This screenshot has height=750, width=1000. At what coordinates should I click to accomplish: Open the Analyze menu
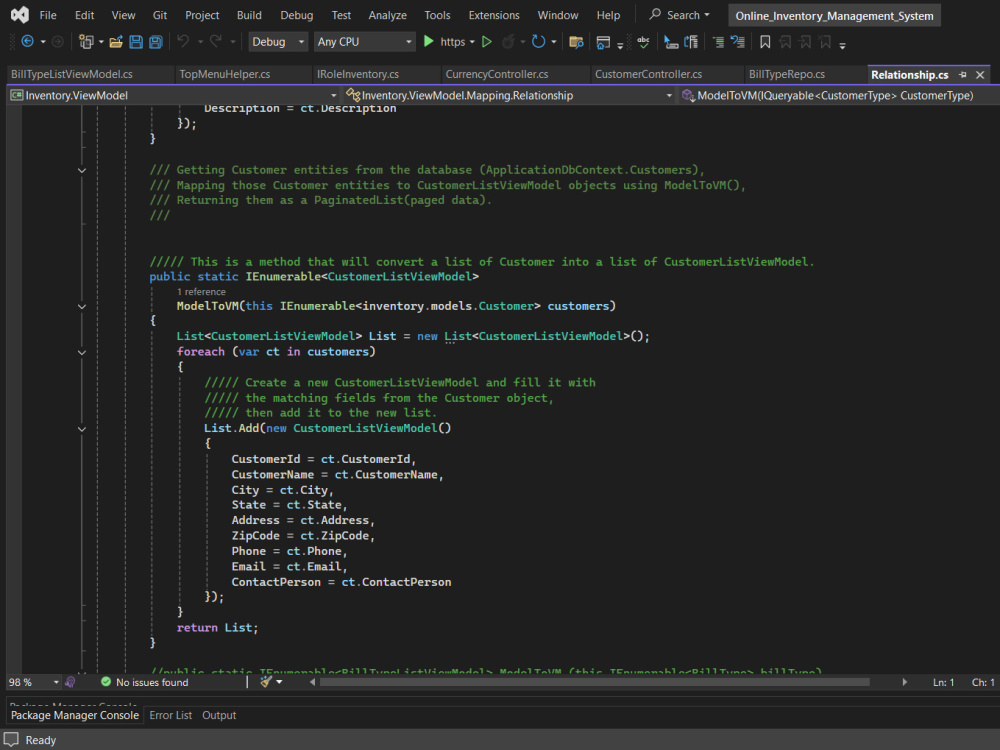pos(387,15)
